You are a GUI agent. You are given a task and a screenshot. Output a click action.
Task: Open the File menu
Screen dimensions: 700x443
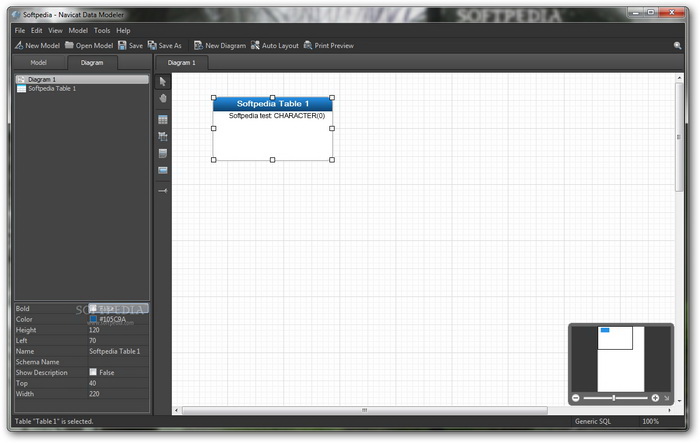[x=20, y=30]
